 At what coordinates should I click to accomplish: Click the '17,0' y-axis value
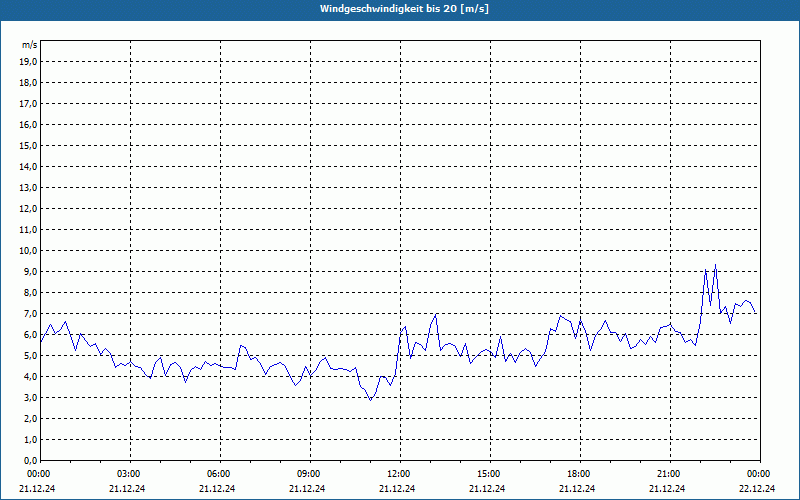(x=28, y=104)
